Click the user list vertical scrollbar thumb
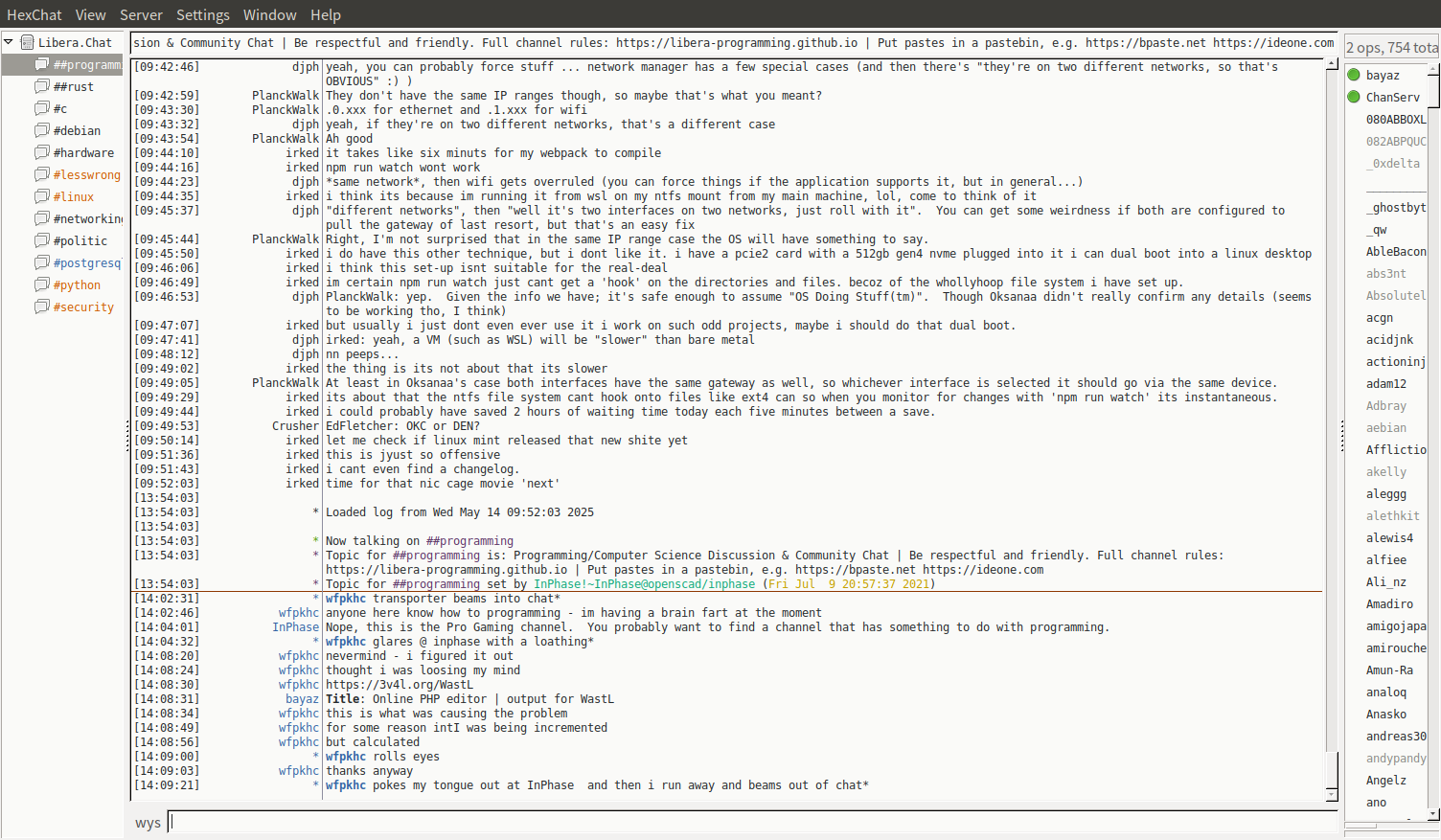 [1433, 92]
